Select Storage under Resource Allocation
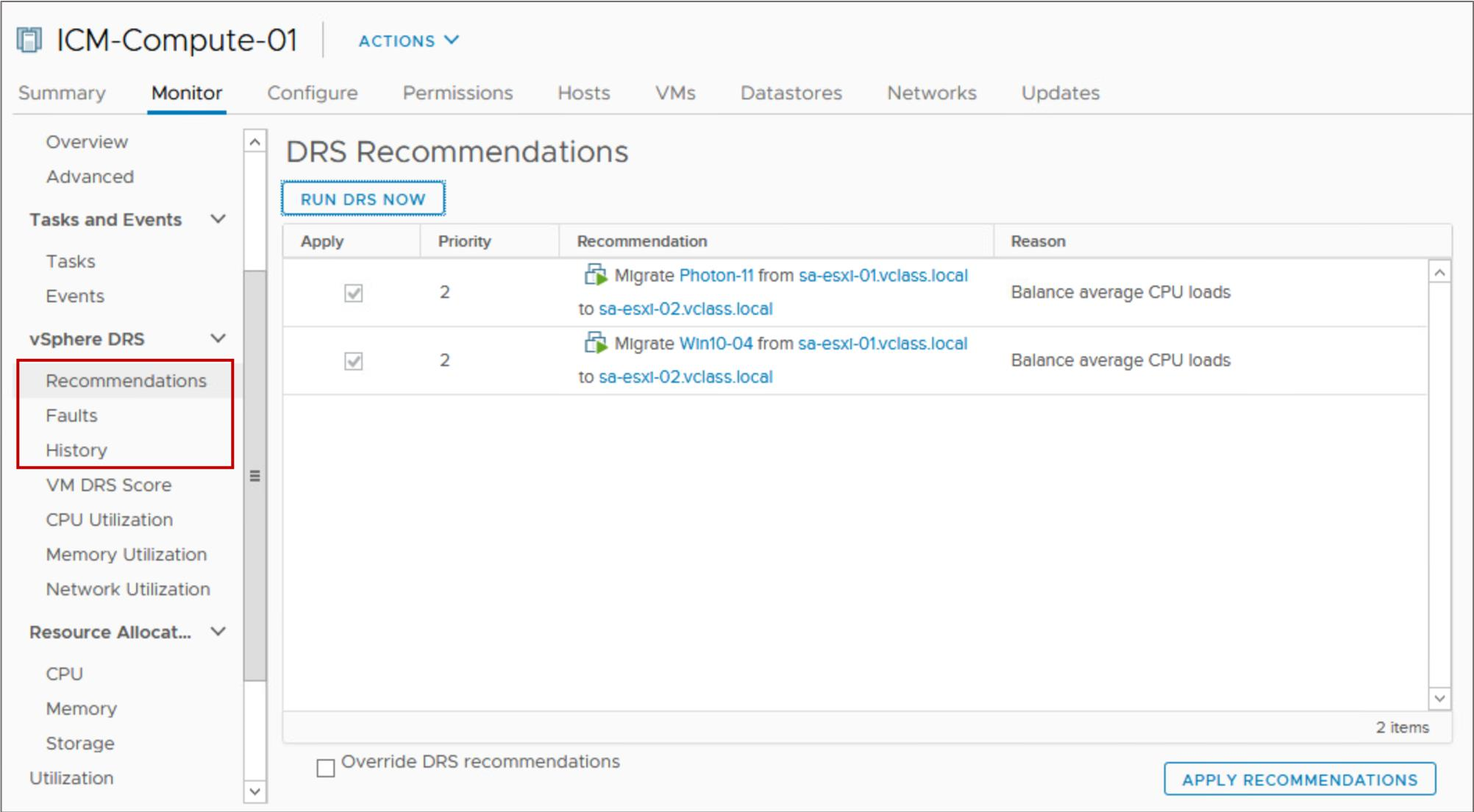 point(80,743)
